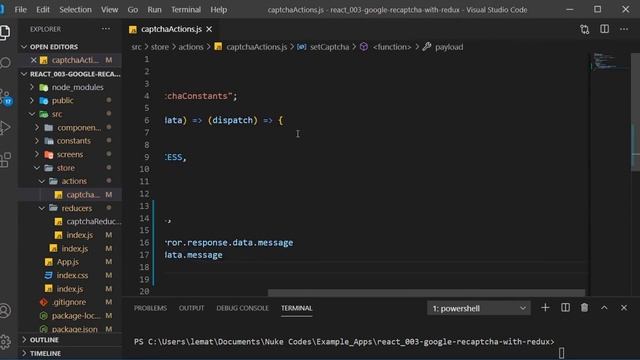Open package.json in the explorer
Image resolution: width=640 pixels, height=360 pixels.
[69, 329]
